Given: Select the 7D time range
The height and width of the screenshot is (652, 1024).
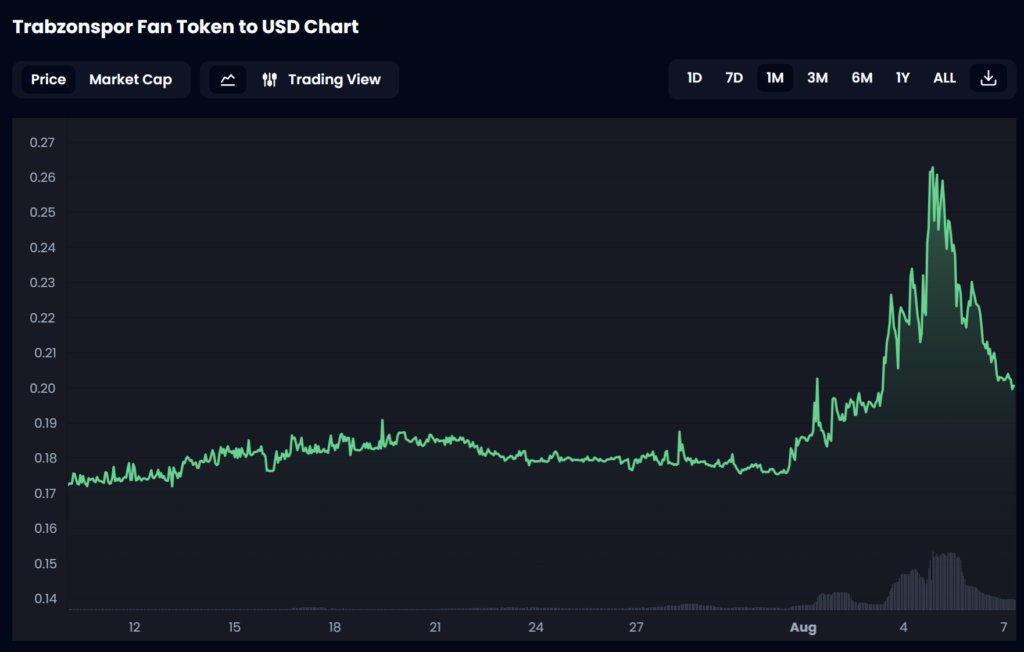Looking at the screenshot, I should click(734, 78).
